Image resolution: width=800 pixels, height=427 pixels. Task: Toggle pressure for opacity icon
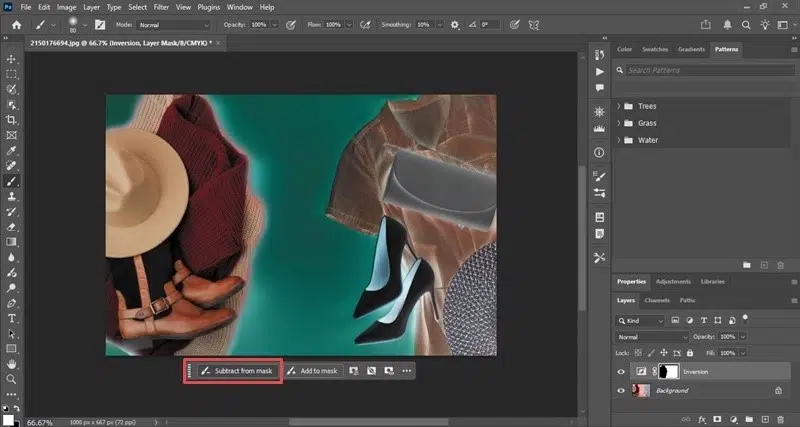(x=291, y=24)
